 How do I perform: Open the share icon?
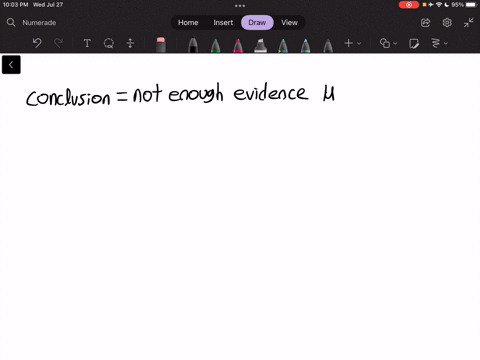(426, 23)
